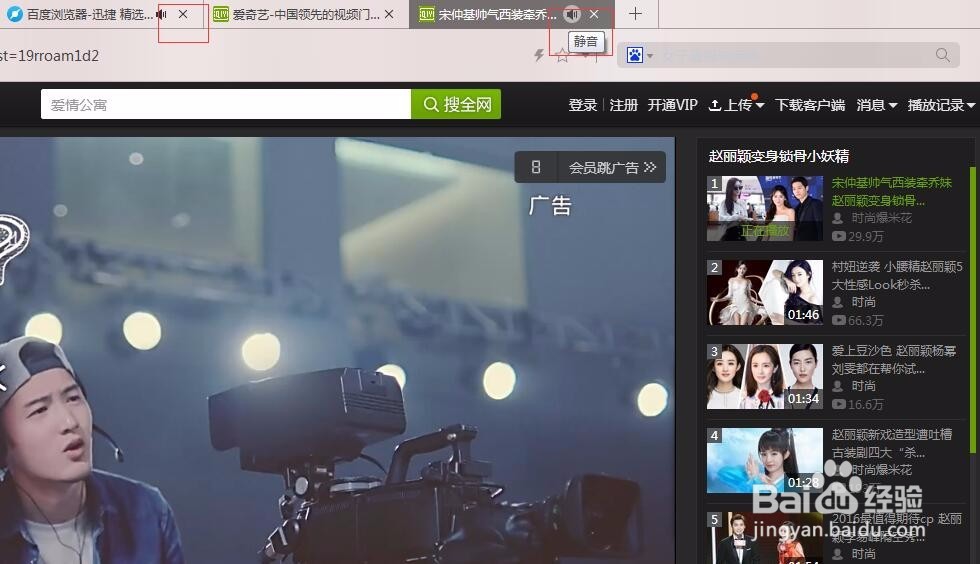Image resolution: width=980 pixels, height=564 pixels.
Task: Close the 爱奇艺-中国领先的视频 tab
Action: pos(389,14)
